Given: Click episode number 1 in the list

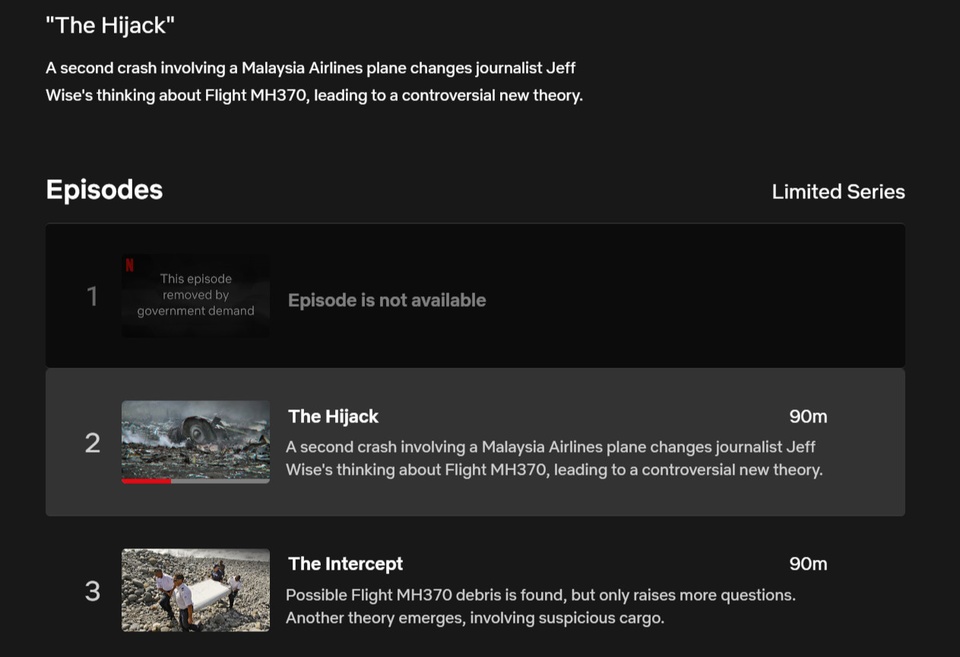Looking at the screenshot, I should pyautogui.click(x=92, y=296).
